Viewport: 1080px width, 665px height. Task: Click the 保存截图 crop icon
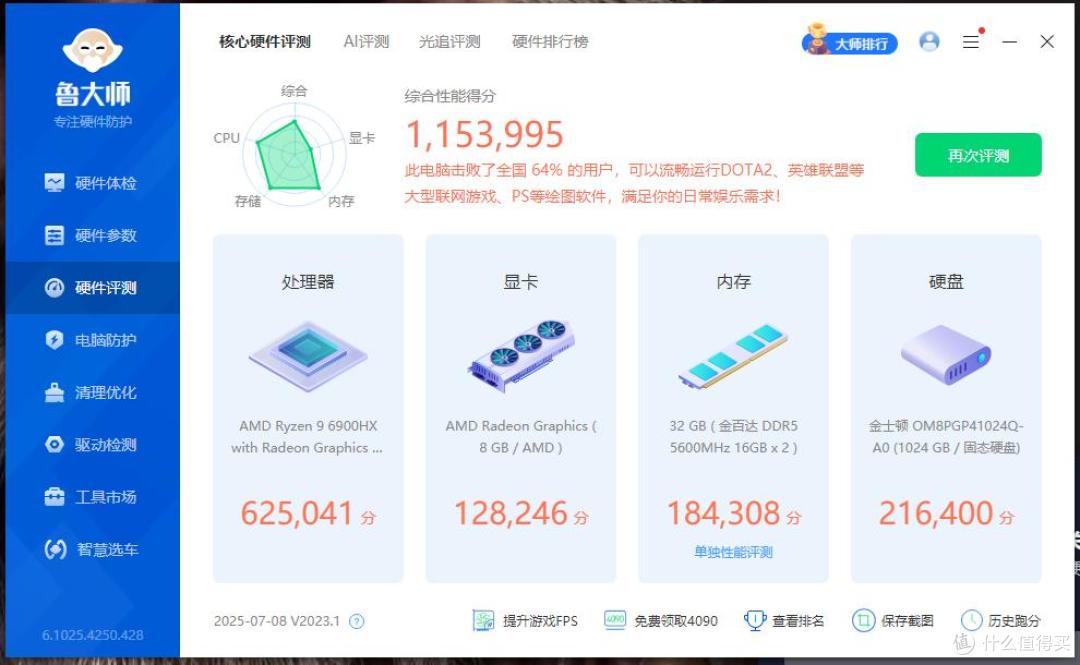863,620
